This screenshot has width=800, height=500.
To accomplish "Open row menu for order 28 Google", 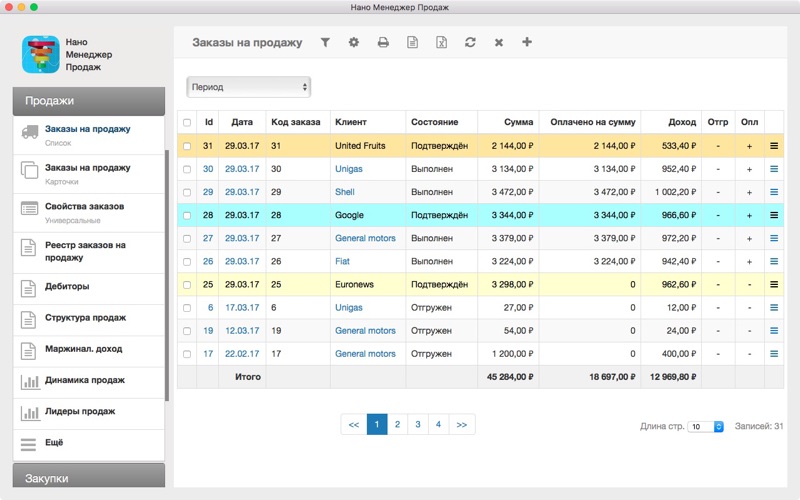I will pyautogui.click(x=774, y=215).
